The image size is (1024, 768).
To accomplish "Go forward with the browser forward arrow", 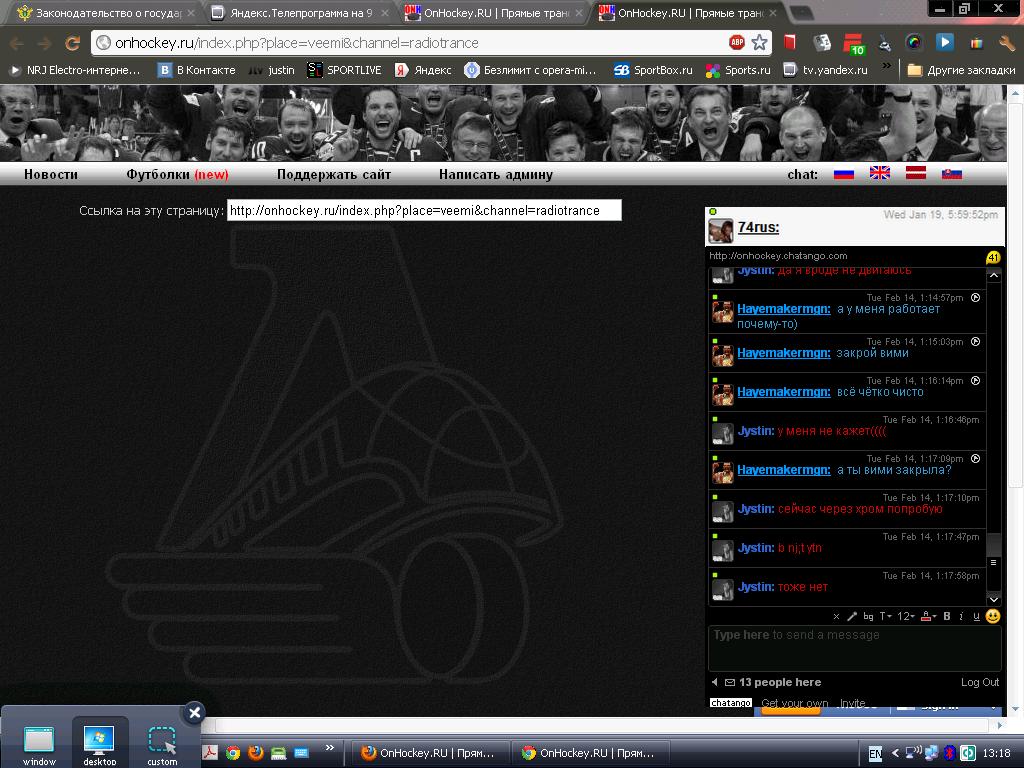I will pos(44,43).
